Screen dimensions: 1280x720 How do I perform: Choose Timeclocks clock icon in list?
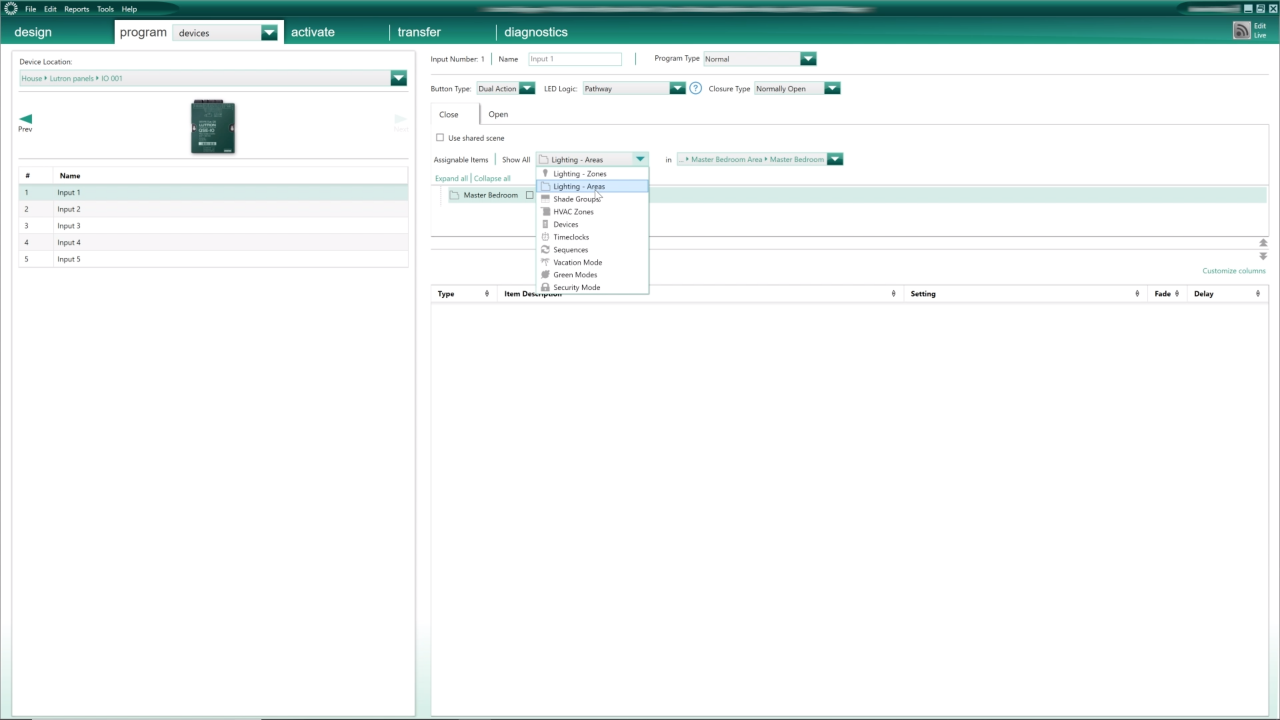(545, 237)
